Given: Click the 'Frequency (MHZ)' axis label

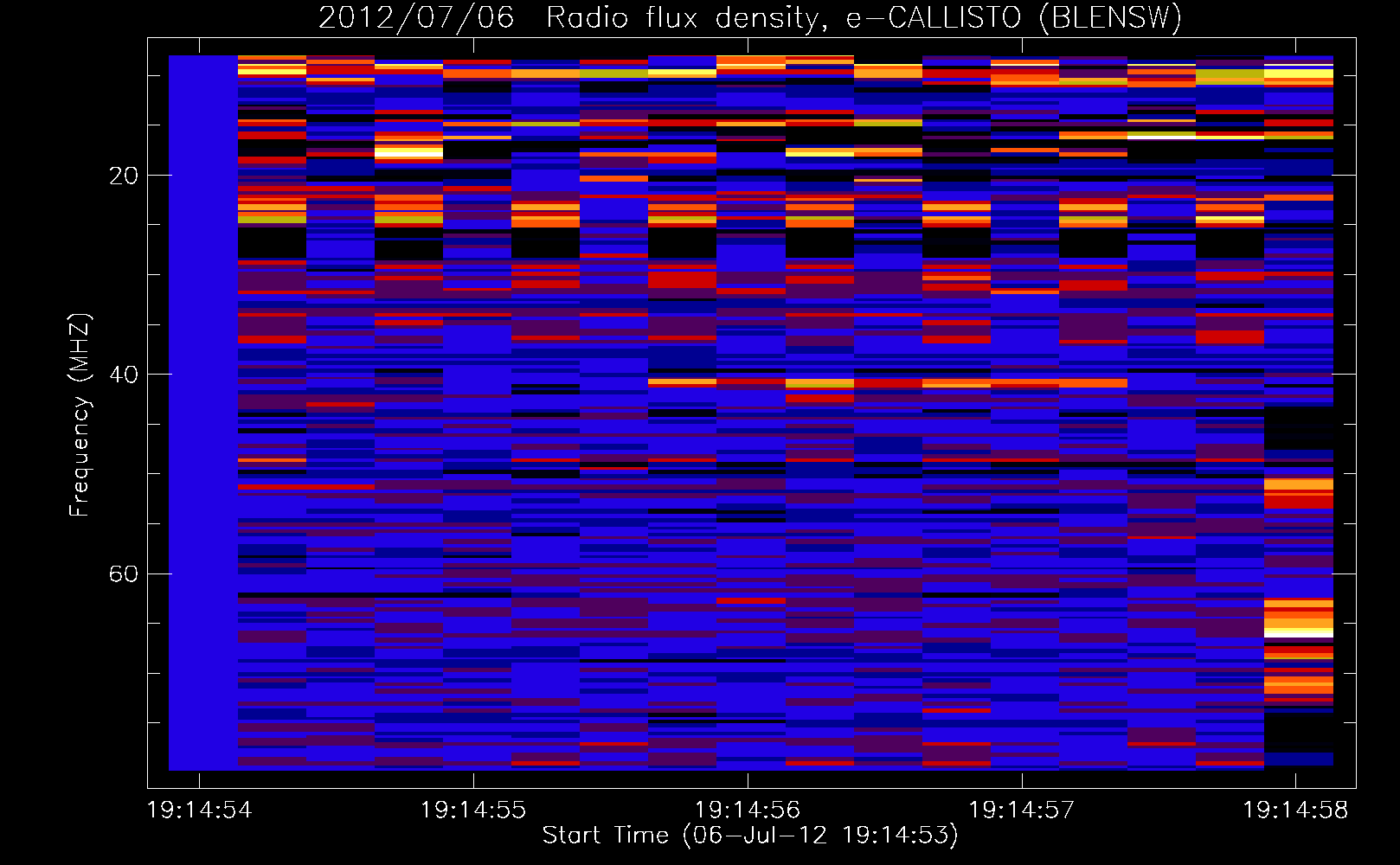Looking at the screenshot, I should click(x=79, y=414).
